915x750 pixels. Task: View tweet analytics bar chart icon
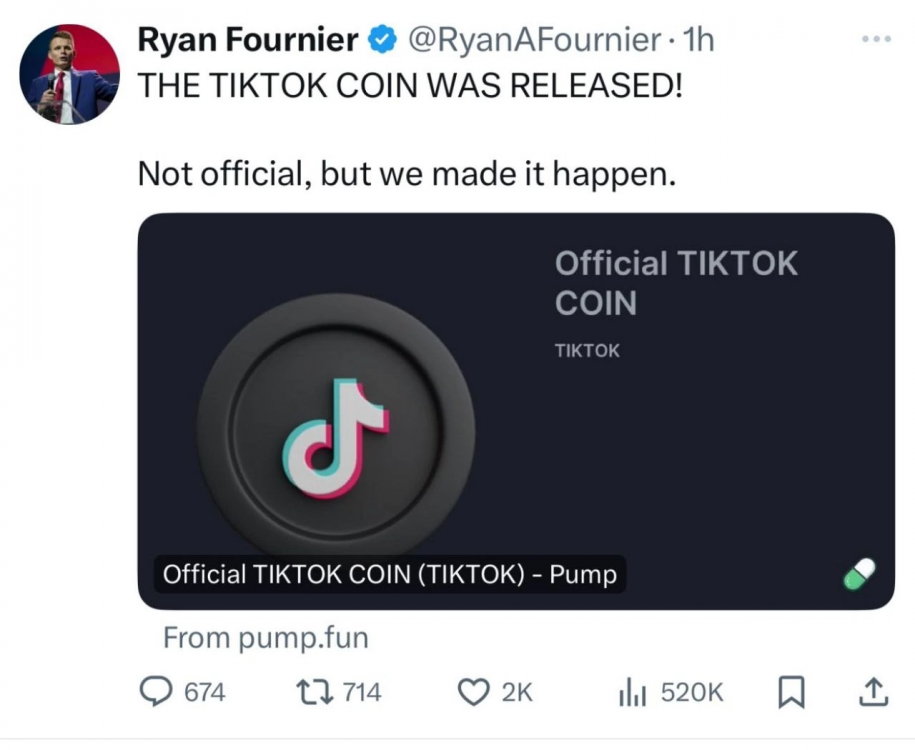pyautogui.click(x=632, y=691)
